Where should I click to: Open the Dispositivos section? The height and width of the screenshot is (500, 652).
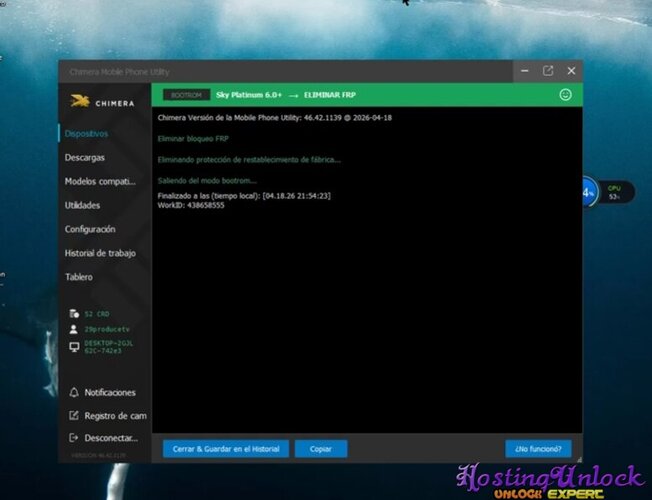86,134
